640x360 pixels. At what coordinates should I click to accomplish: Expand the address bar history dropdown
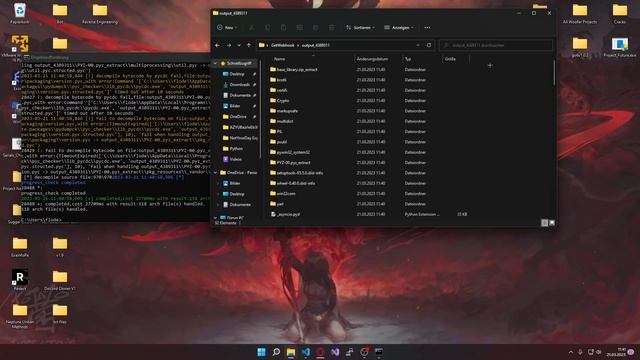[x=418, y=45]
